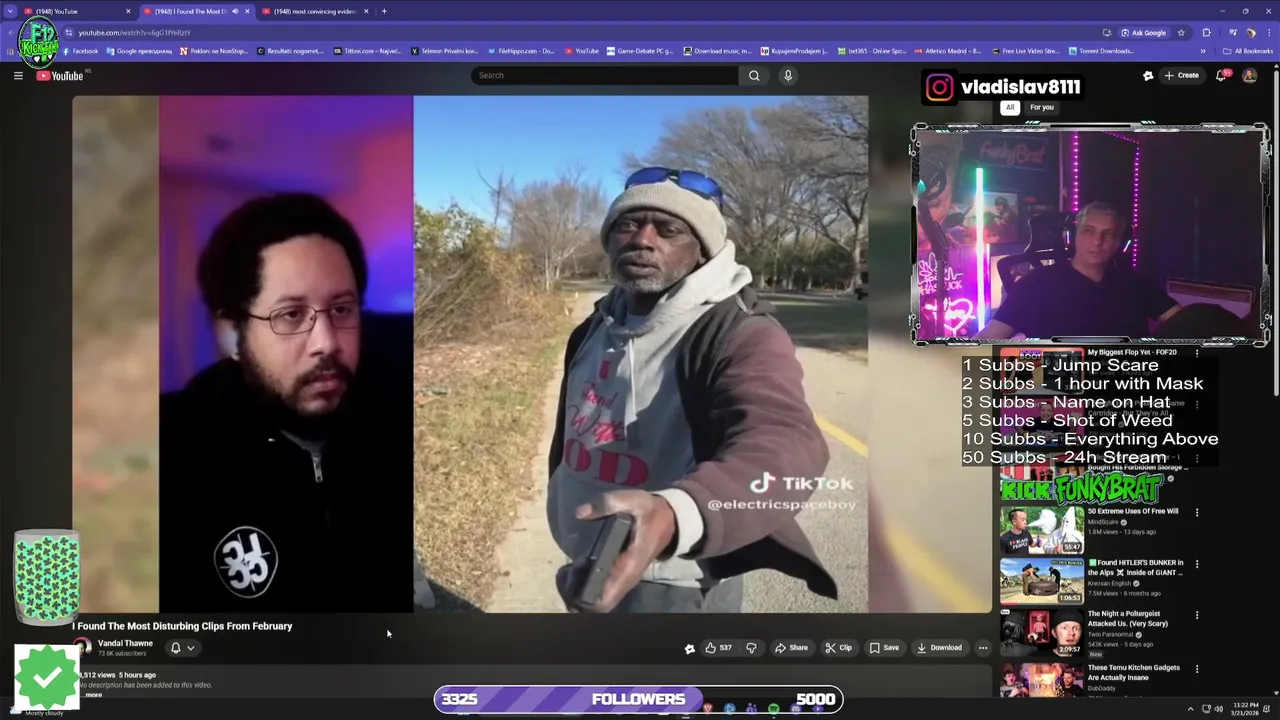Screen dimensions: 1280x720
Task: Open options for 'The Night a Poltergeist' video
Action: pos(1197,616)
